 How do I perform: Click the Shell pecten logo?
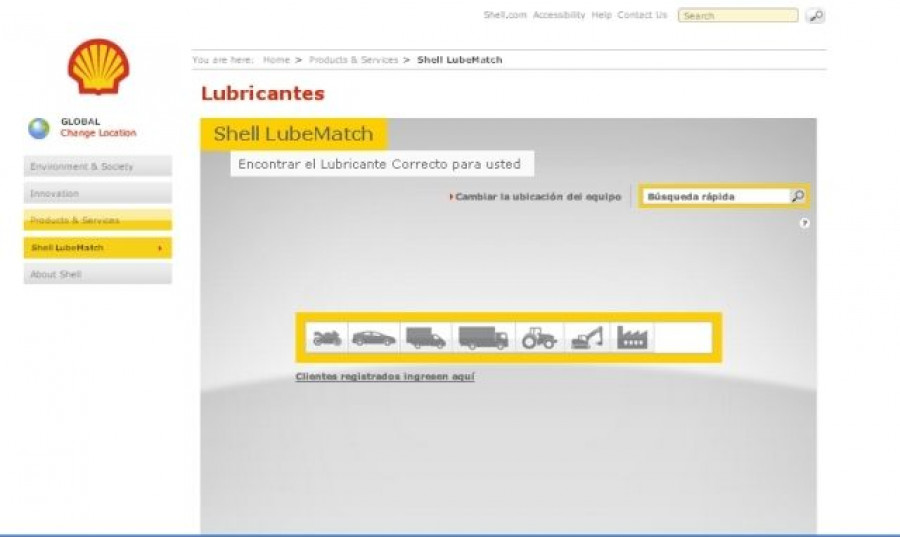(99, 67)
